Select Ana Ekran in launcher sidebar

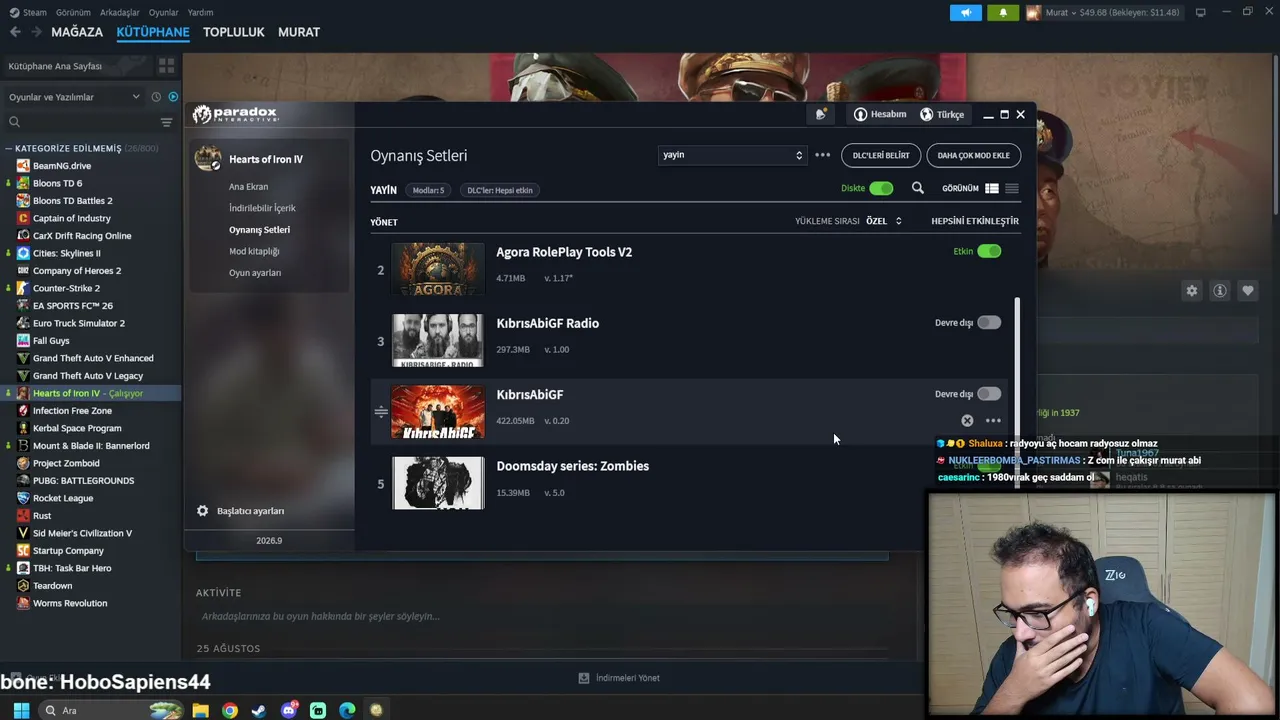[x=248, y=187]
